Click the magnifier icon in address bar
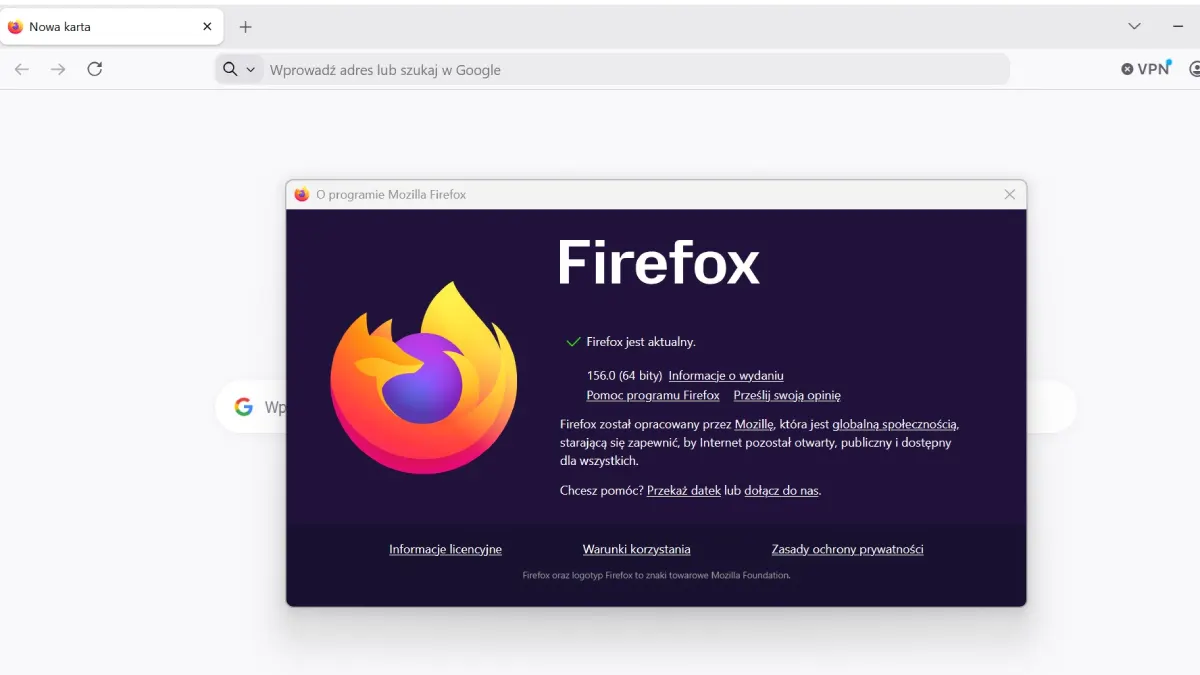 (230, 69)
